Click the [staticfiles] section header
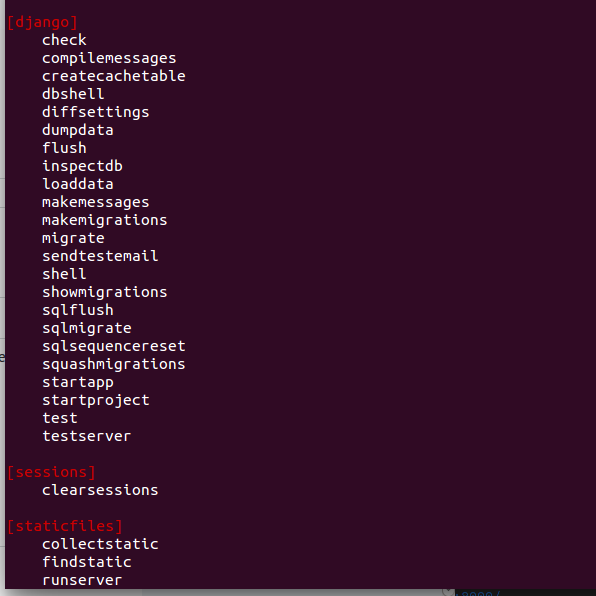Viewport: 596px width, 596px height. [x=65, y=526]
